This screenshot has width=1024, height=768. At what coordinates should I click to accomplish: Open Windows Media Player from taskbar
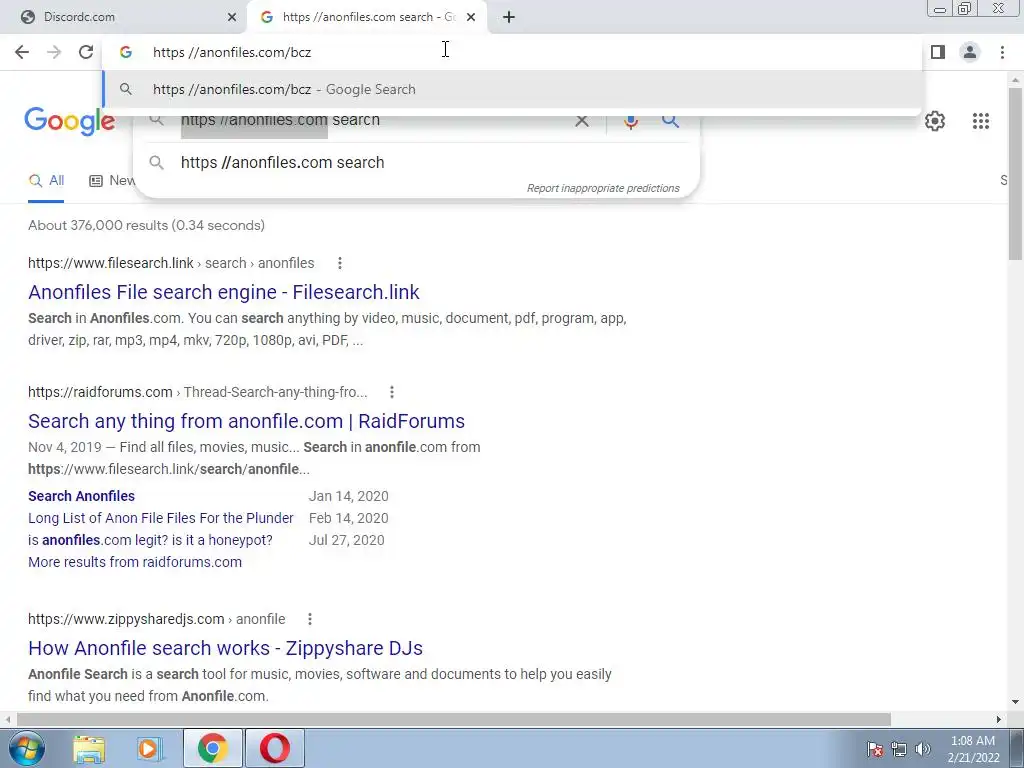click(x=150, y=749)
